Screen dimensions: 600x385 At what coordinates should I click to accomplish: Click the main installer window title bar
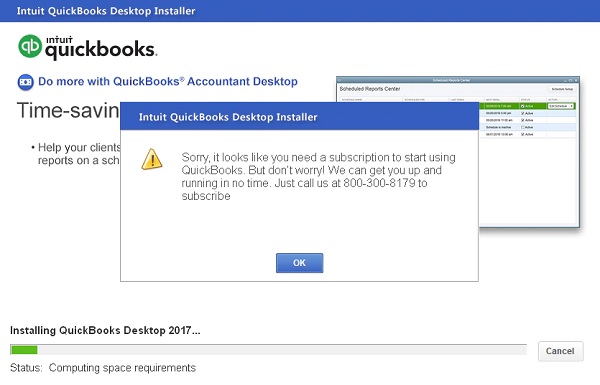point(300,11)
